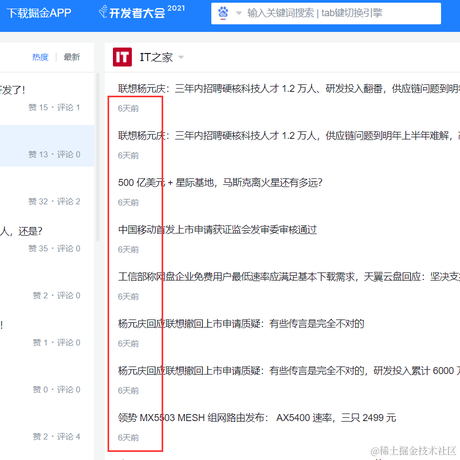The image size is (460, 460).
Task: Expand the IT之家 source dropdown arrow
Action: tap(181, 57)
